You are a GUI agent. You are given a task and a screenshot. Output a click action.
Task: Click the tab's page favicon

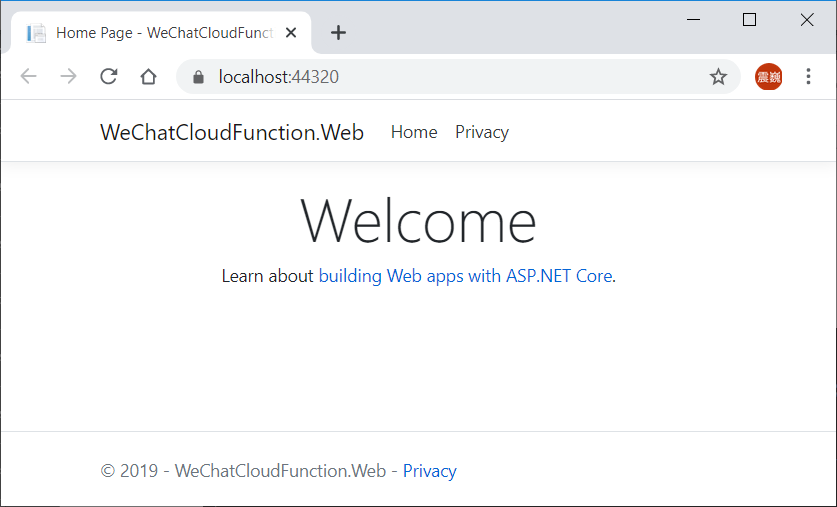tap(36, 33)
